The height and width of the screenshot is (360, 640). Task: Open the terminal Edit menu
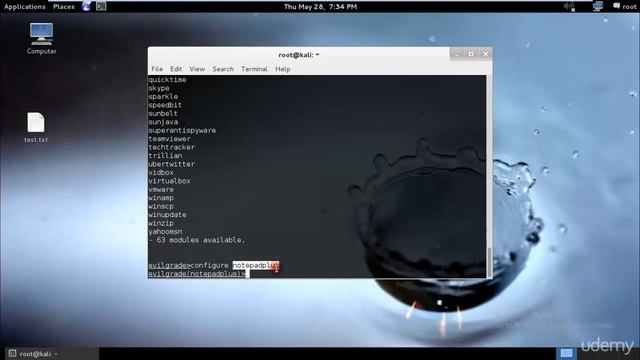[x=176, y=69]
